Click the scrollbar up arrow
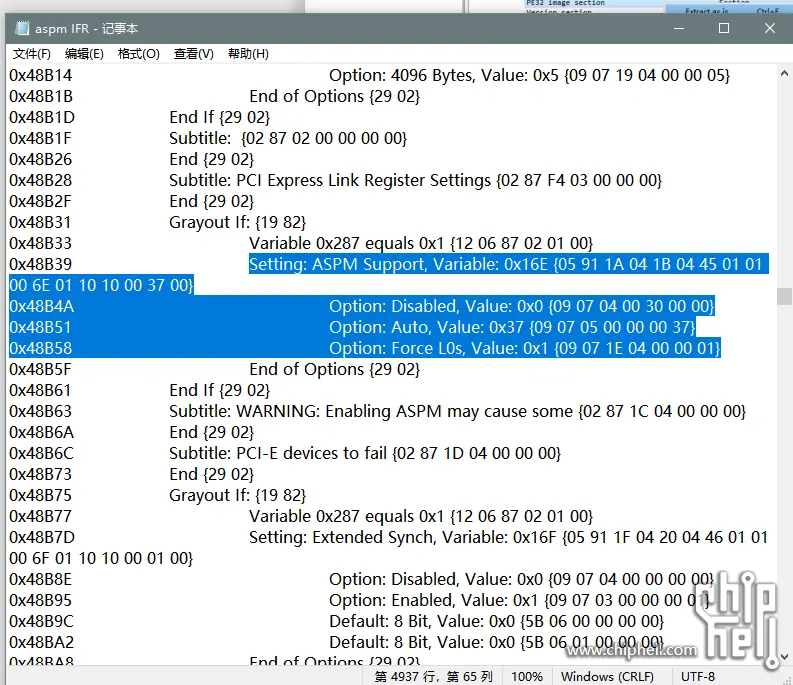This screenshot has width=793, height=685. coord(784,73)
